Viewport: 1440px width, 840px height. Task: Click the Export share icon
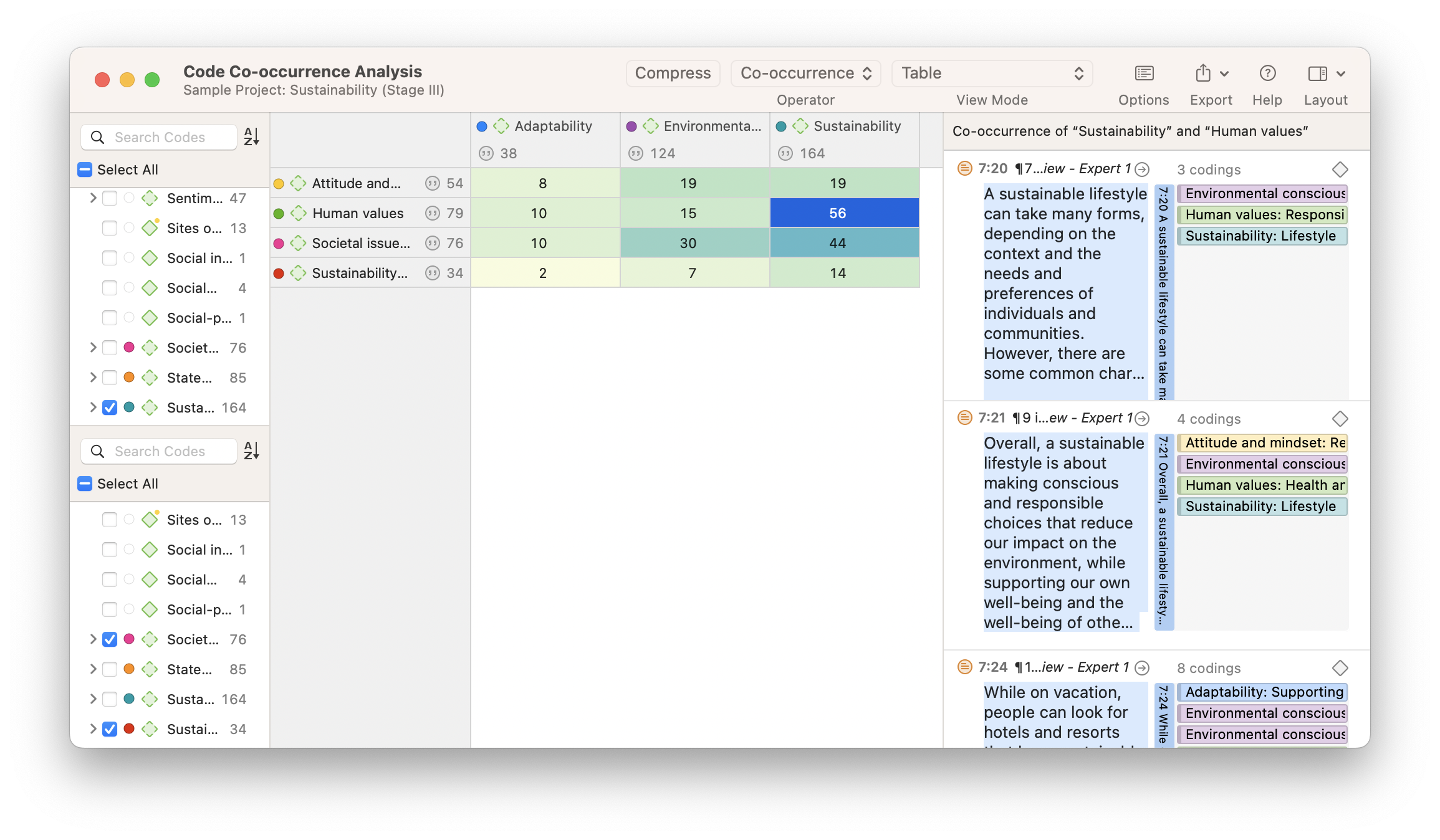pos(1203,74)
